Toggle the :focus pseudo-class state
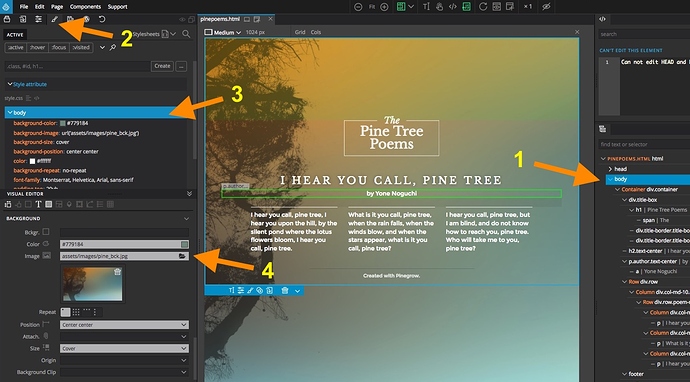The width and height of the screenshot is (690, 382). [x=59, y=48]
